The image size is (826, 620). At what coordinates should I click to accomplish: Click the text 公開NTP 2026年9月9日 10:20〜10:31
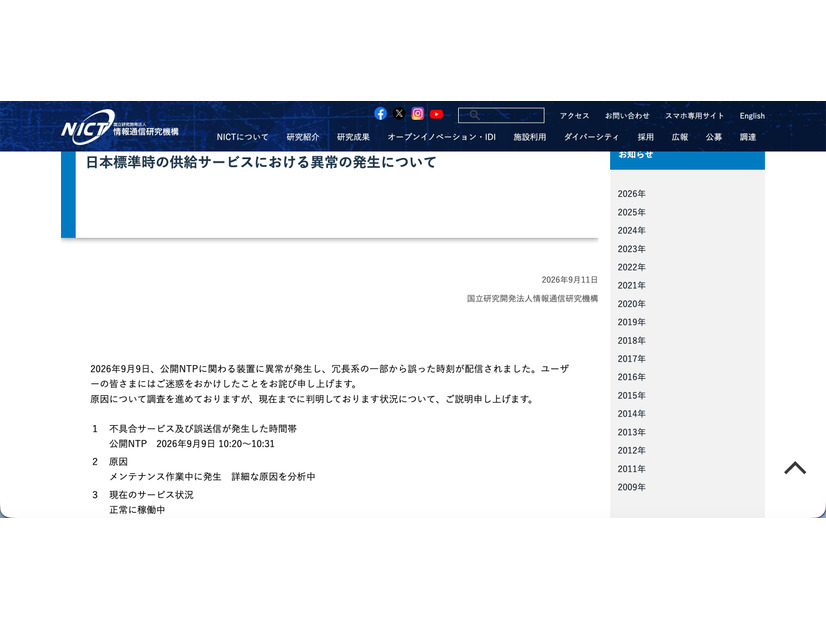point(192,444)
